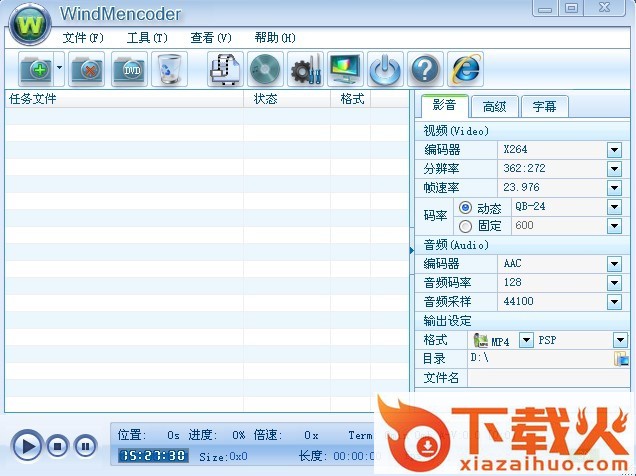The height and width of the screenshot is (476, 636).
Task: Click the 倍速 0x status text
Action: click(x=286, y=435)
